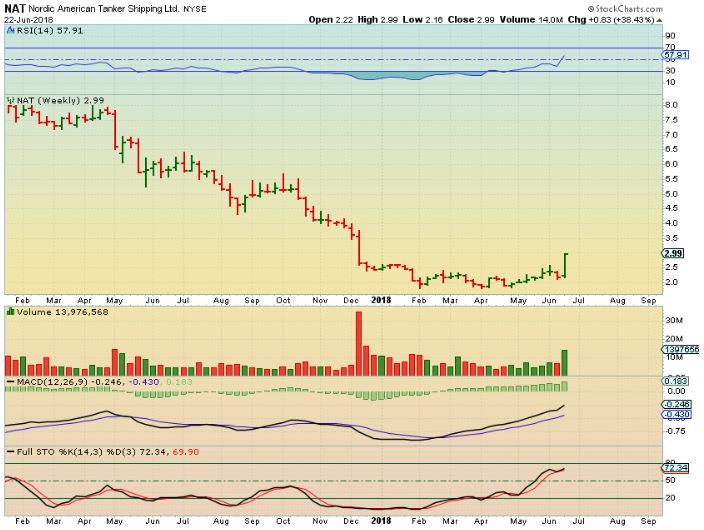Click the -0.246 MACD tag on right axis
This screenshot has width=704, height=530.
pyautogui.click(x=677, y=404)
